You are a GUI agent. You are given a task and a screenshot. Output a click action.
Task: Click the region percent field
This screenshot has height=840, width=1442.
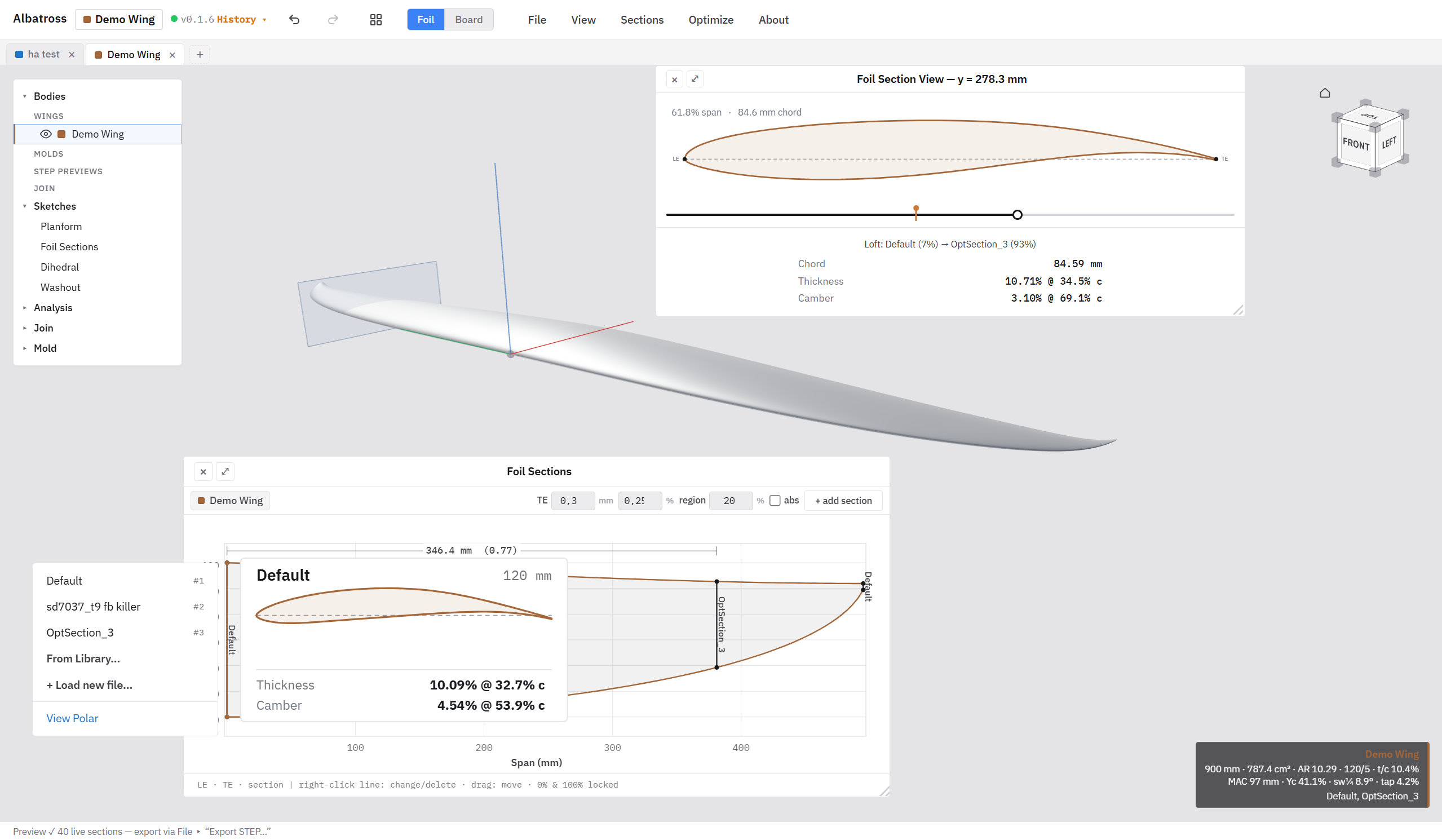tap(731, 501)
